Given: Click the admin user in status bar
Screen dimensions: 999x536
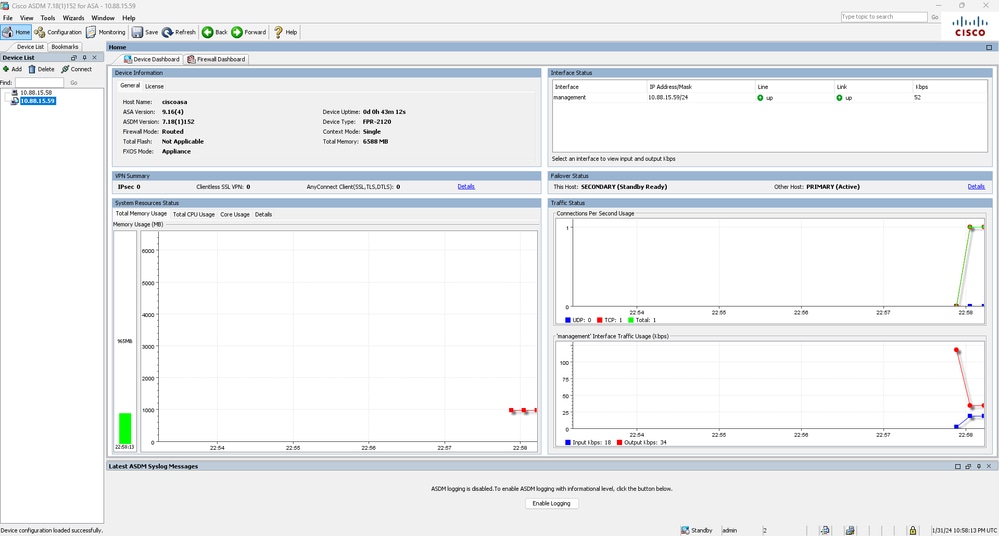Looking at the screenshot, I should 729,530.
